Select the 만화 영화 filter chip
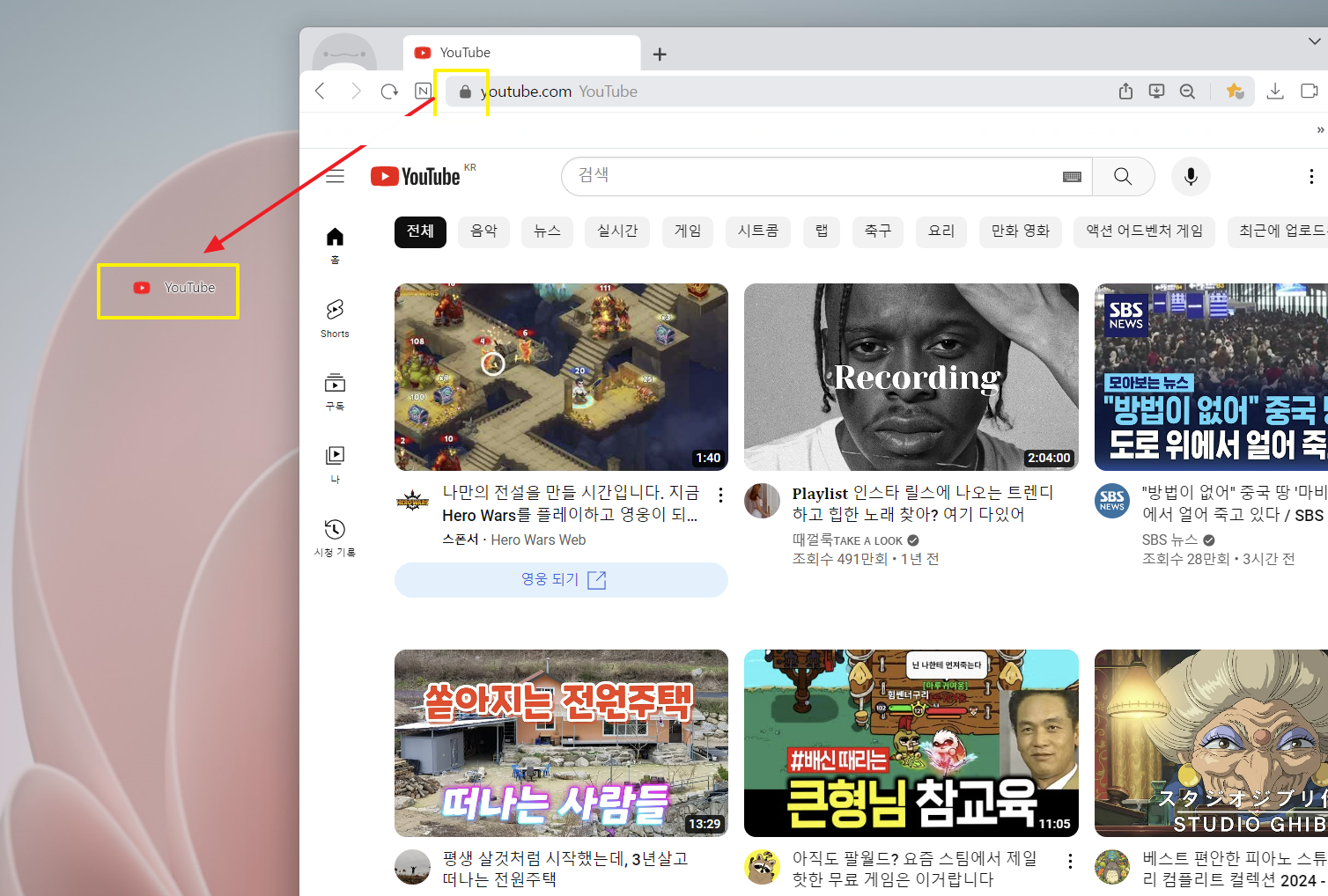Viewport: 1328px width, 896px height. pyautogui.click(x=1021, y=231)
